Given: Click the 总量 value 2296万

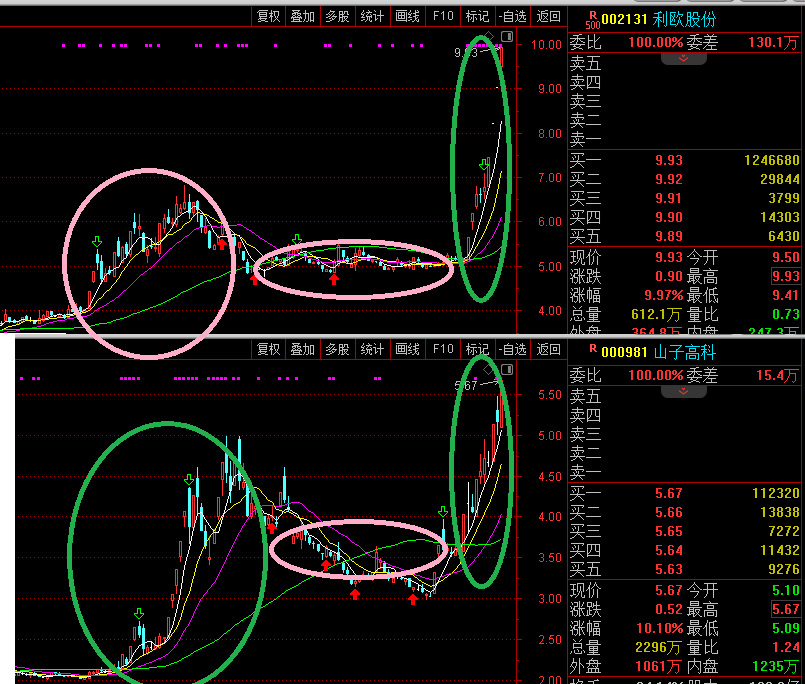Looking at the screenshot, I should tap(658, 648).
